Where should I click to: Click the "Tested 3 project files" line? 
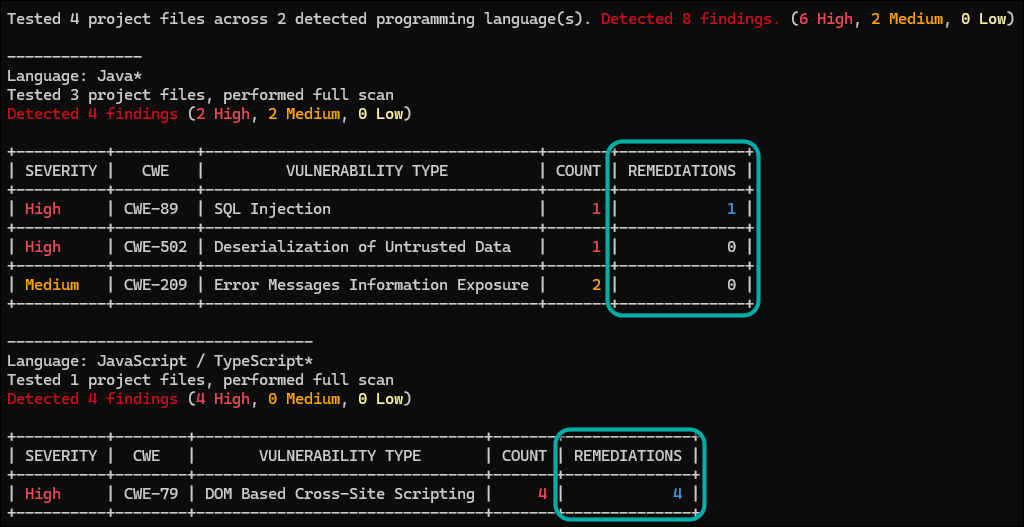click(x=200, y=95)
